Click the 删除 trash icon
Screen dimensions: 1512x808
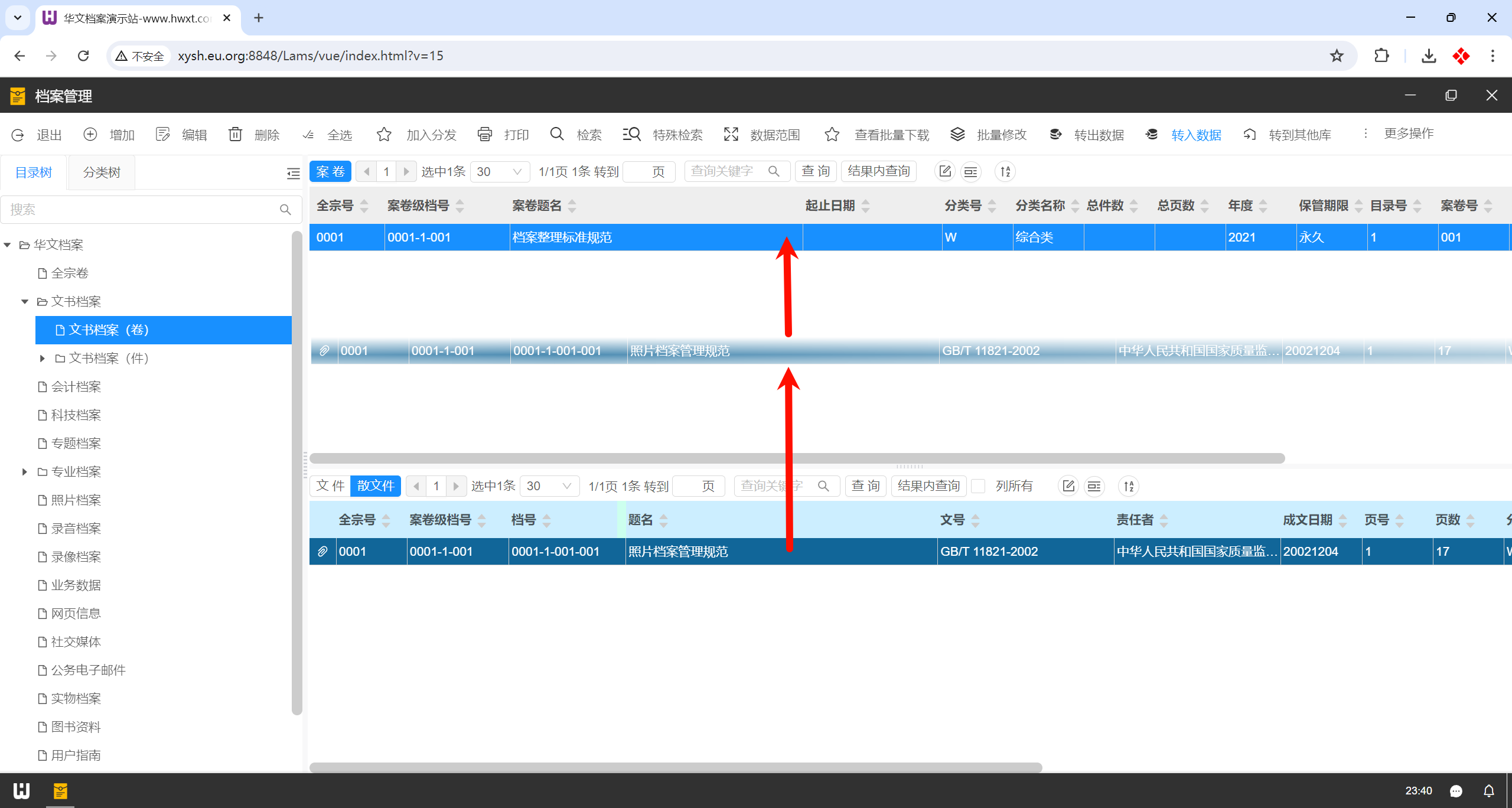[x=235, y=135]
